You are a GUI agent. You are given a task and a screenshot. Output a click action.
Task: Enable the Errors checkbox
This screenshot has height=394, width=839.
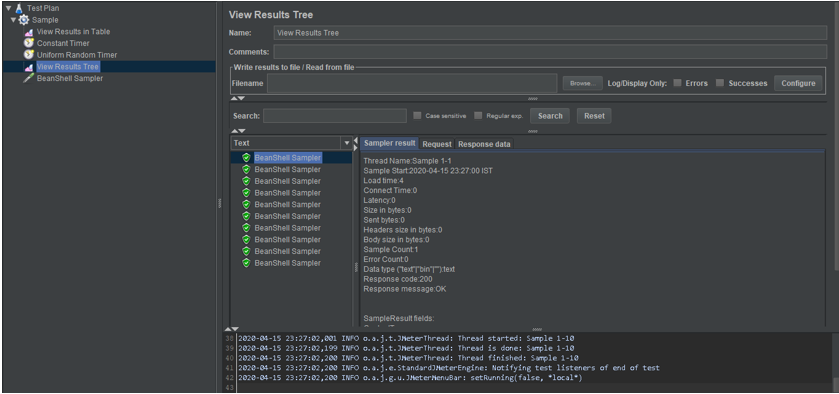[677, 83]
